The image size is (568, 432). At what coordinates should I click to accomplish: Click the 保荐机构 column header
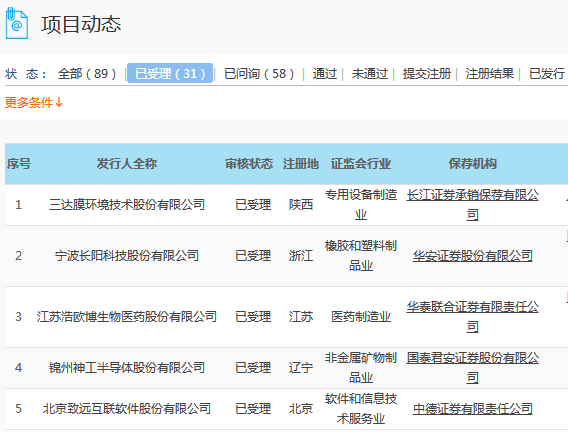coord(472,164)
